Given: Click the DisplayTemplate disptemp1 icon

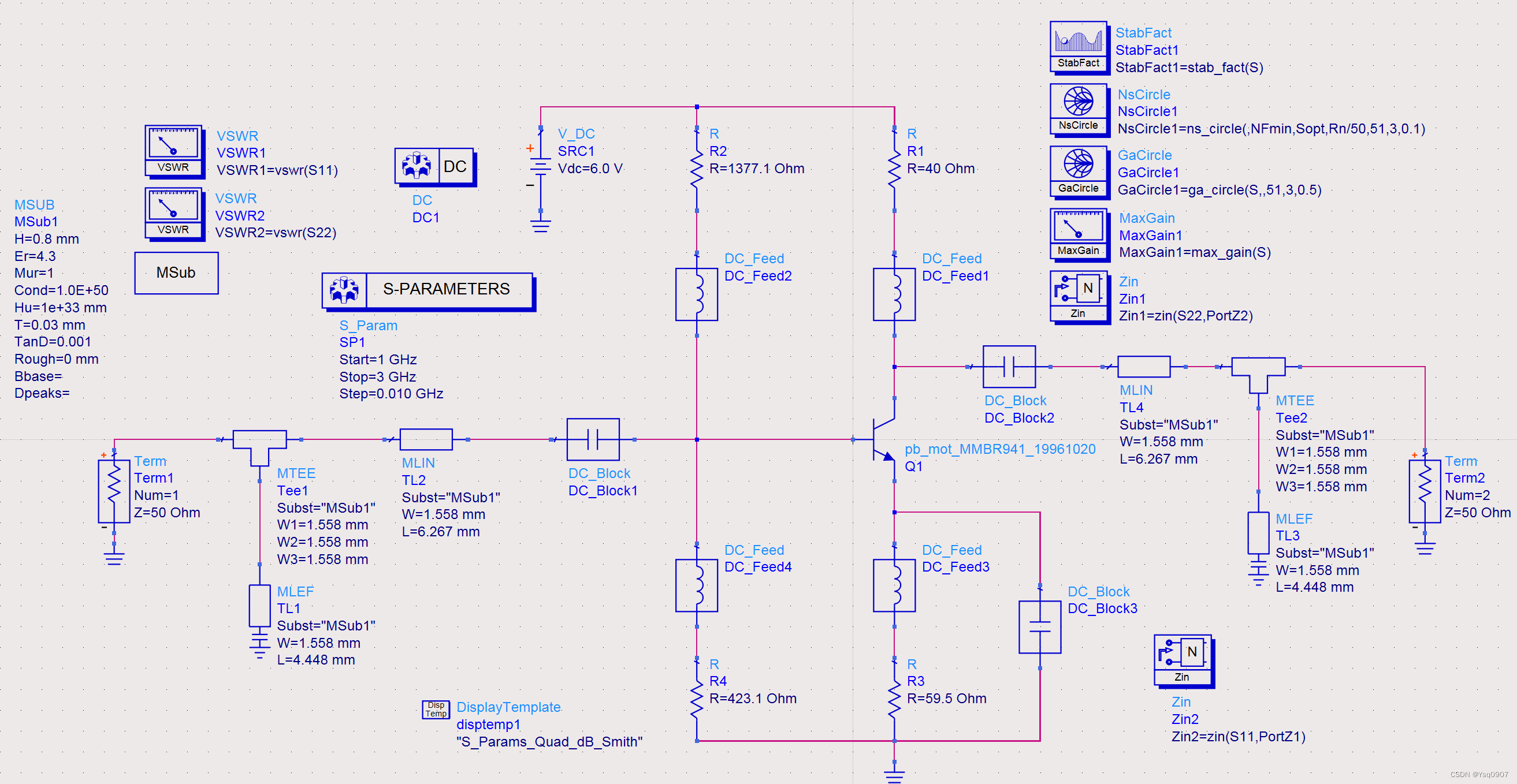Looking at the screenshot, I should [x=436, y=710].
